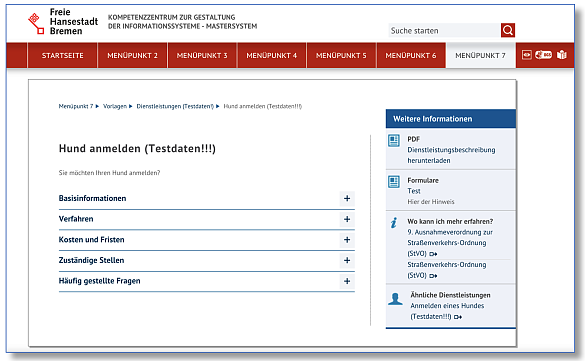The width and height of the screenshot is (585, 361).
Task: Expand Kosten und Fristen plus button
Action: 347,240
